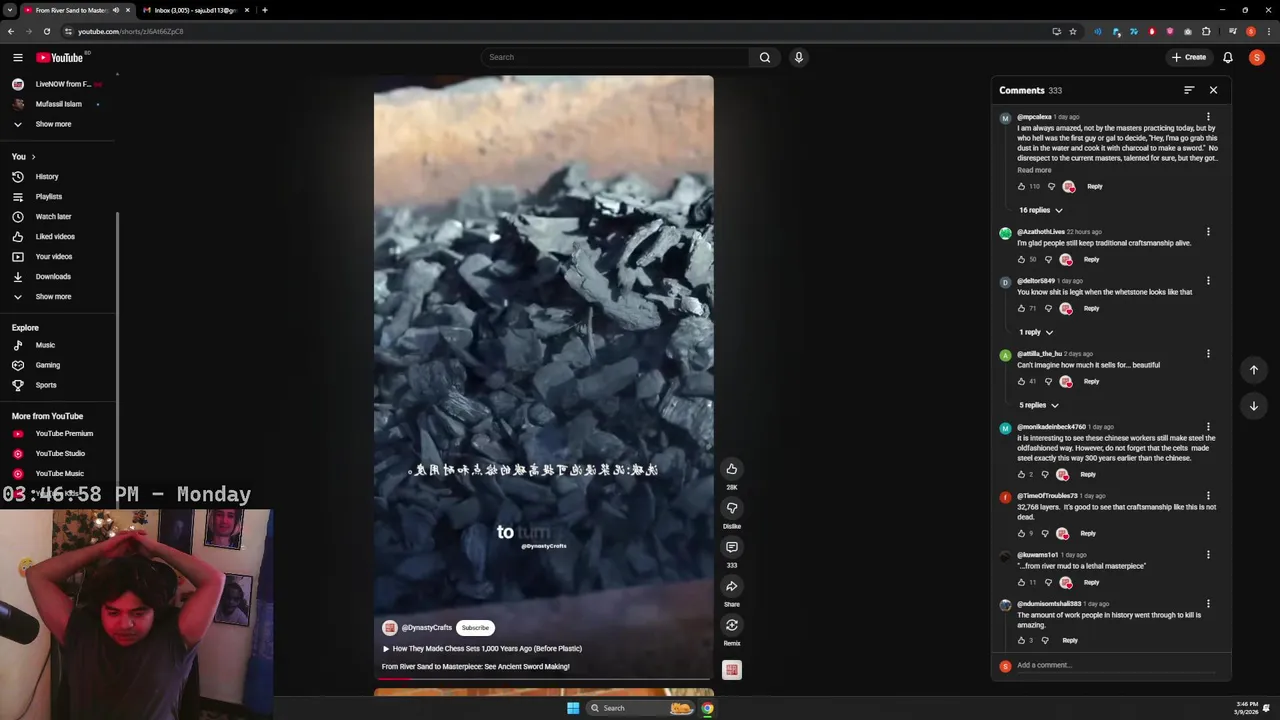Go to YouTube home via logo

pyautogui.click(x=60, y=57)
